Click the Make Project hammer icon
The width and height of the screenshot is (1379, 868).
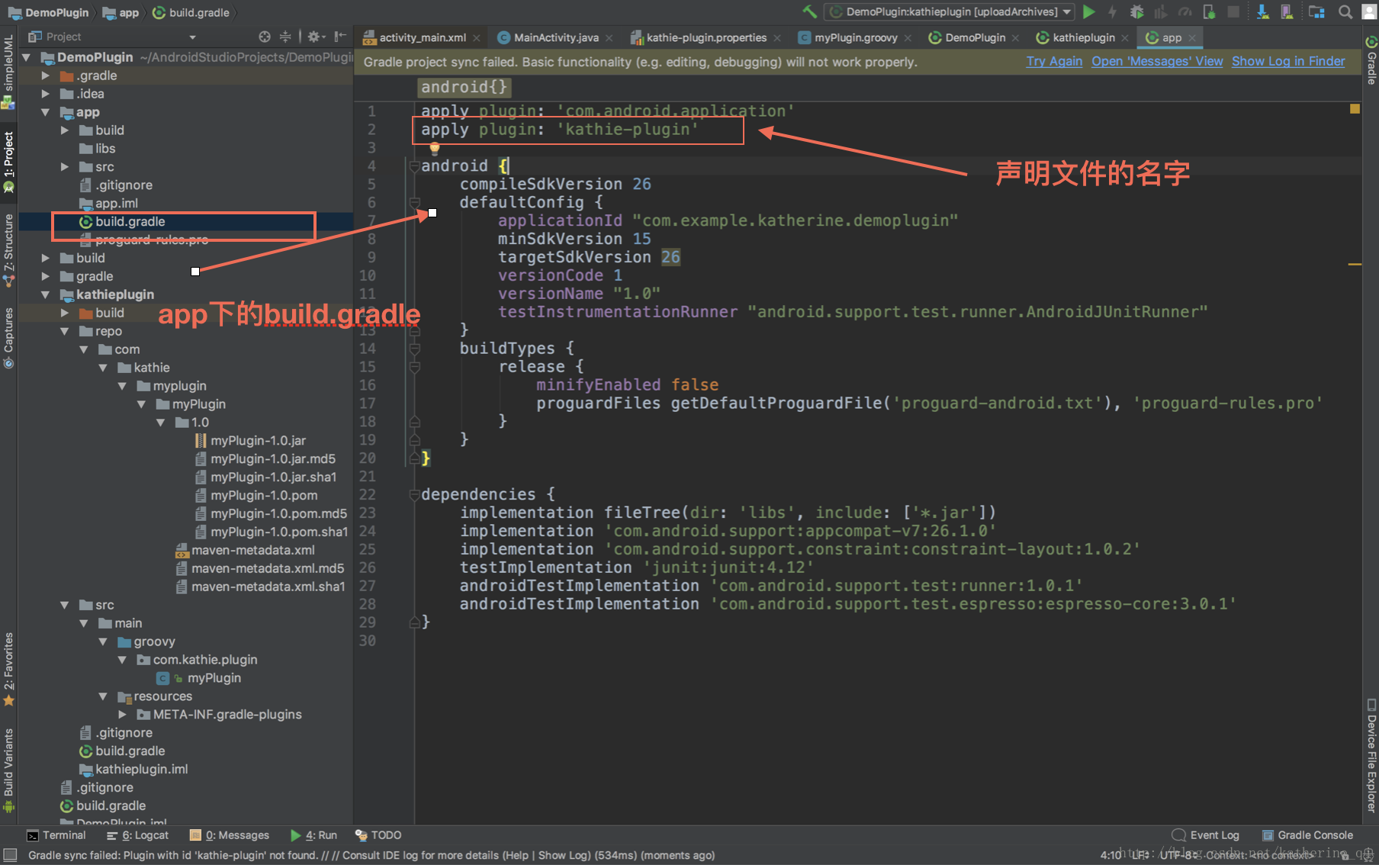tap(809, 12)
